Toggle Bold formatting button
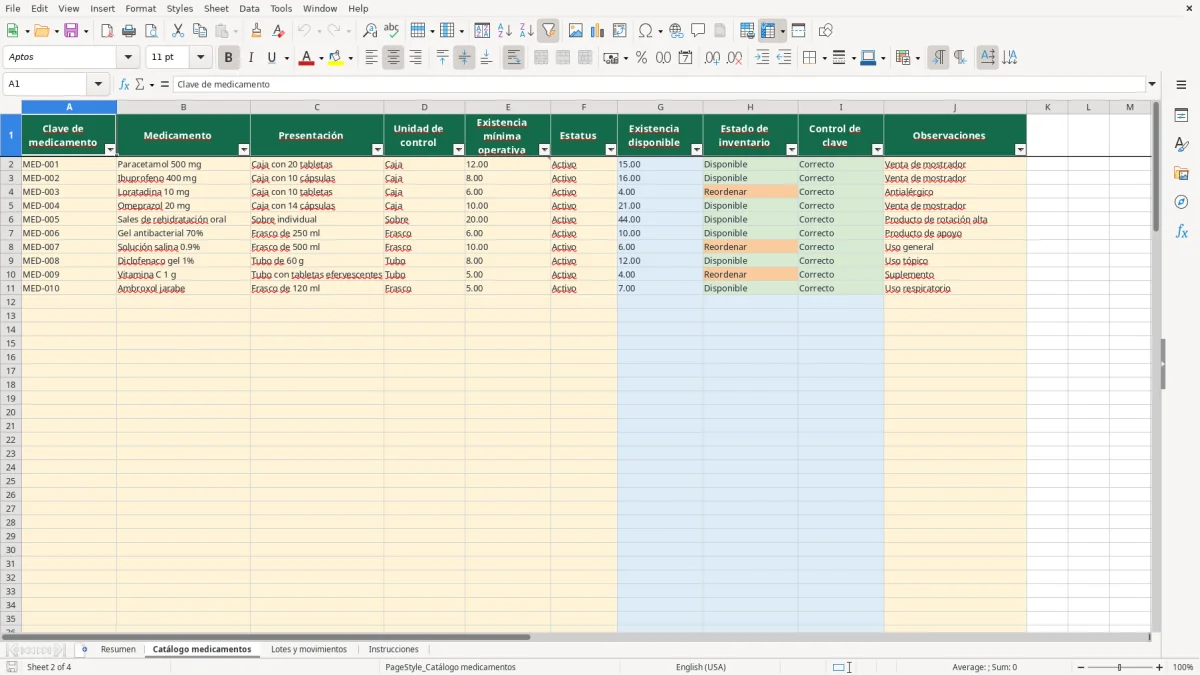This screenshot has height=675, width=1200. click(229, 58)
